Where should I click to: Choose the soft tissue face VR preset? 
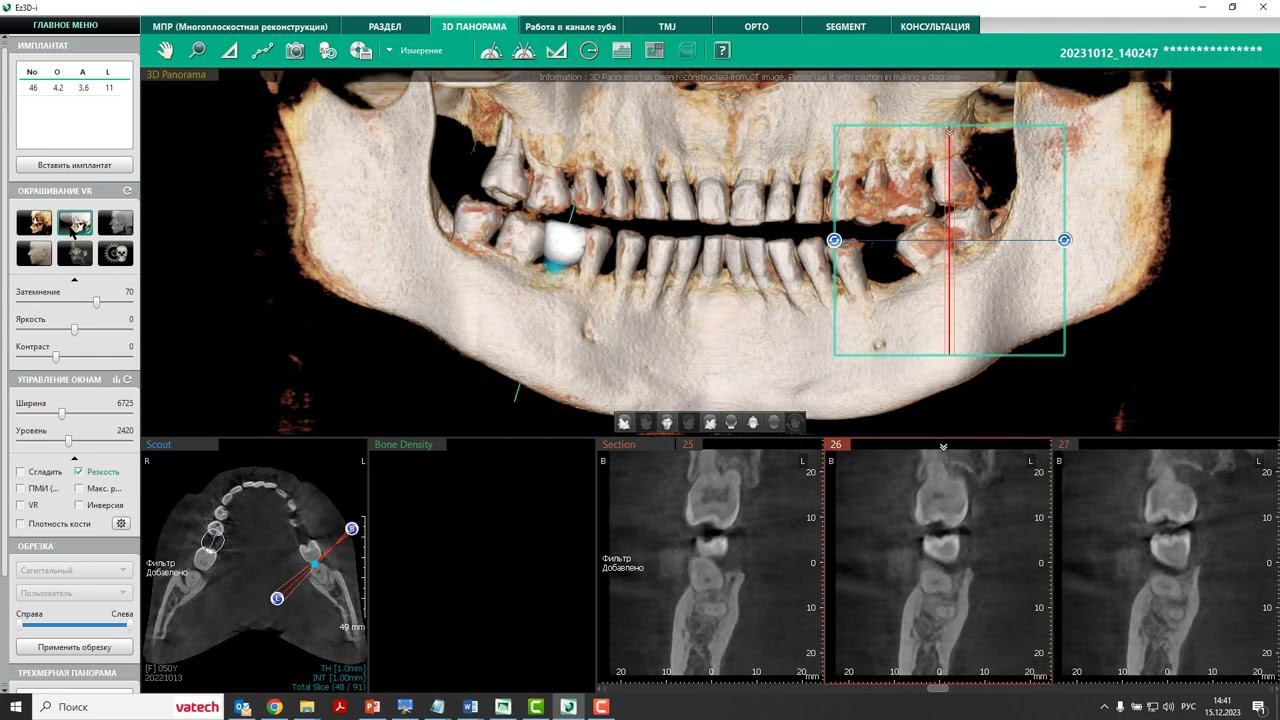(x=34, y=253)
